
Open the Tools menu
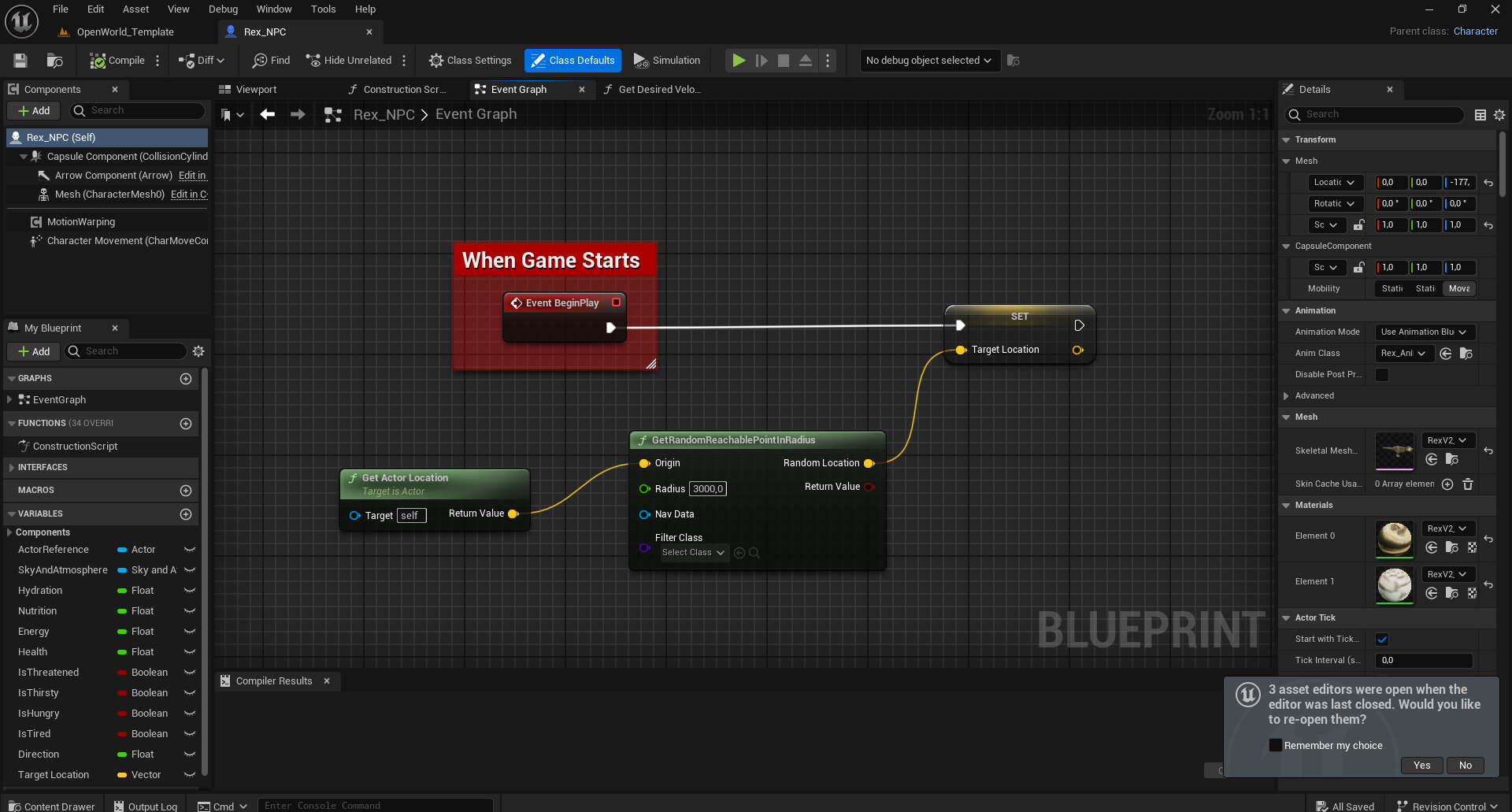coord(323,9)
